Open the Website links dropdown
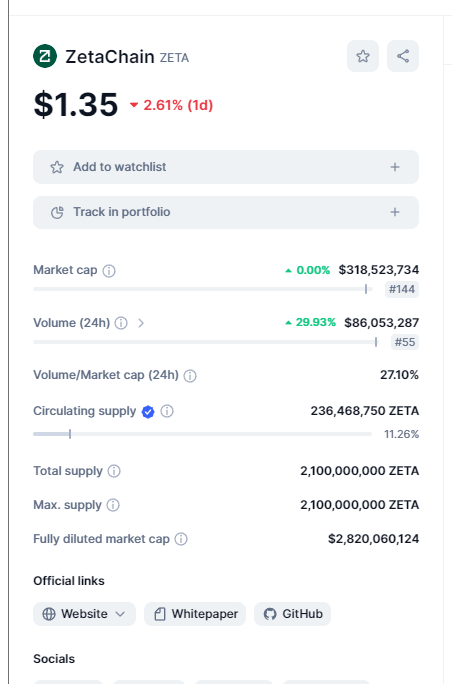452x684 pixels. click(x=84, y=614)
